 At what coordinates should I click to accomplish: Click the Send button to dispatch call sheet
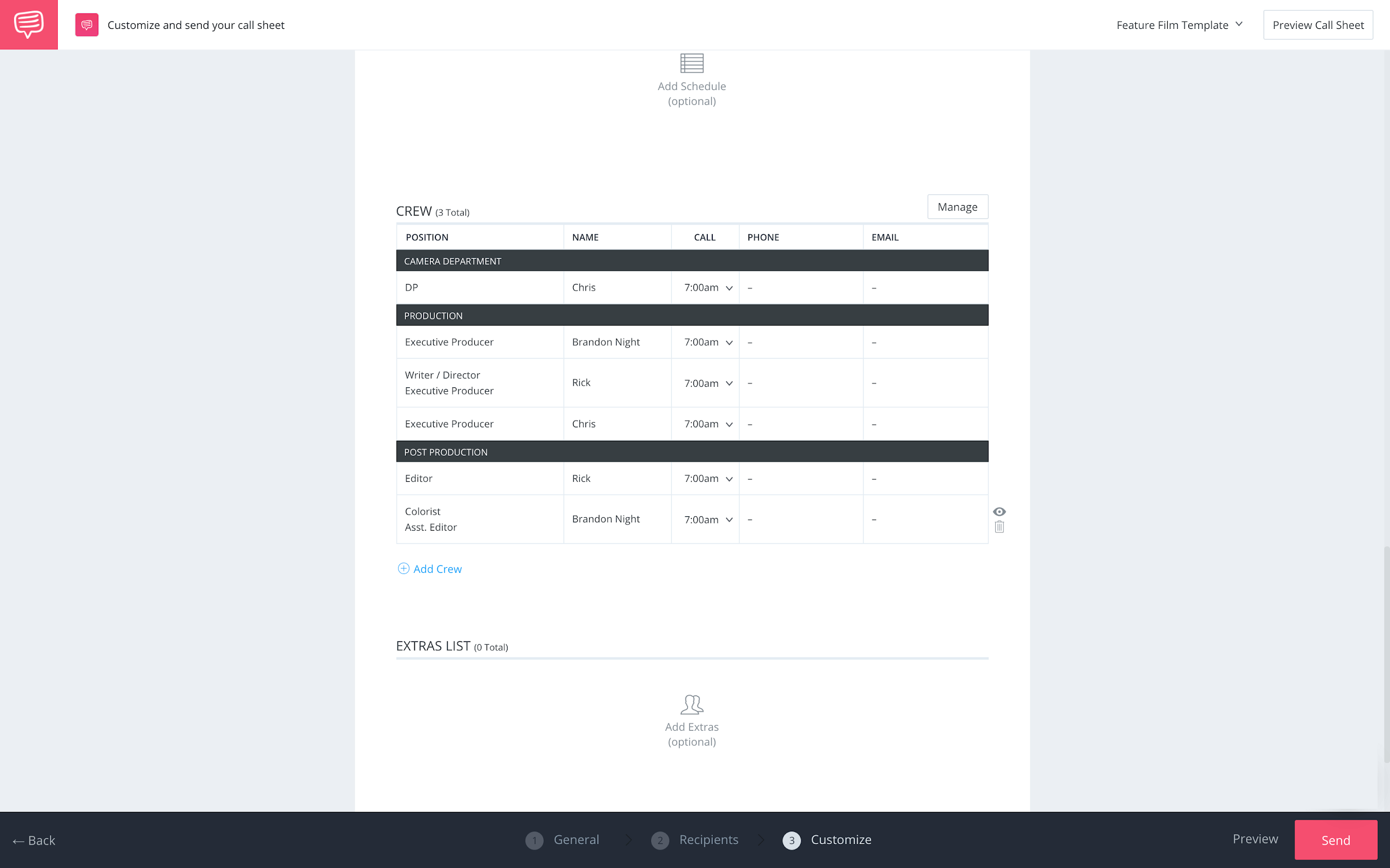click(1336, 840)
